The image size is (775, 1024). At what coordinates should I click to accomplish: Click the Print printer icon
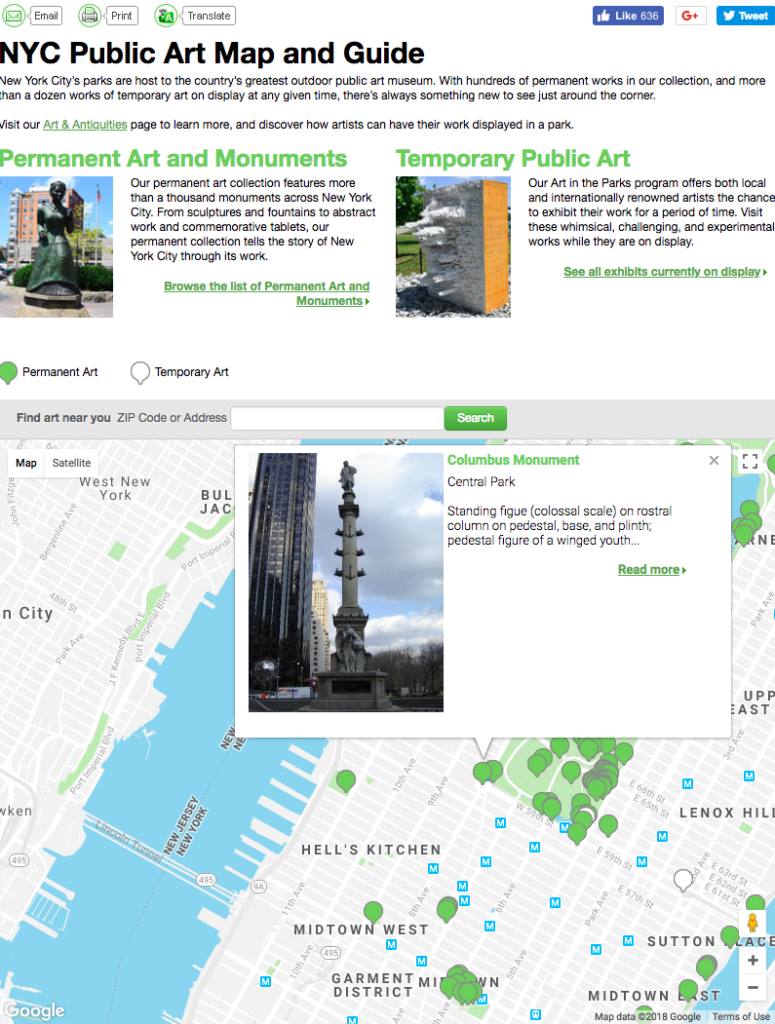[89, 15]
